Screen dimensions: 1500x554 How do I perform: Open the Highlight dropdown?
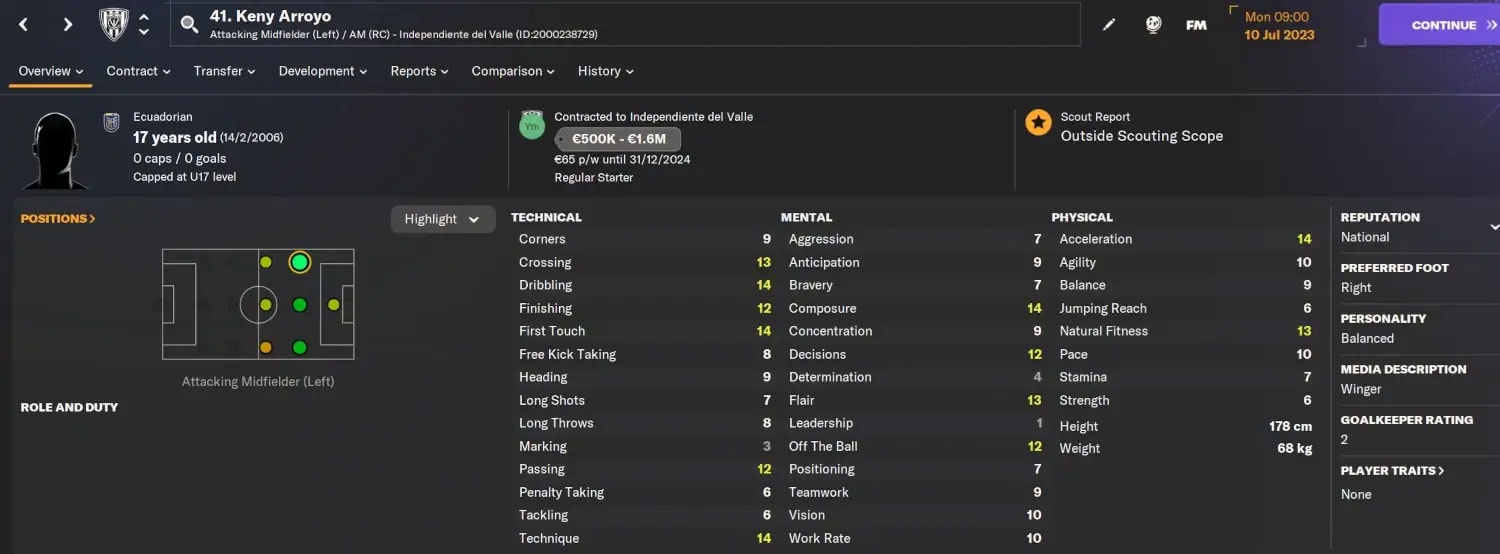tap(443, 219)
